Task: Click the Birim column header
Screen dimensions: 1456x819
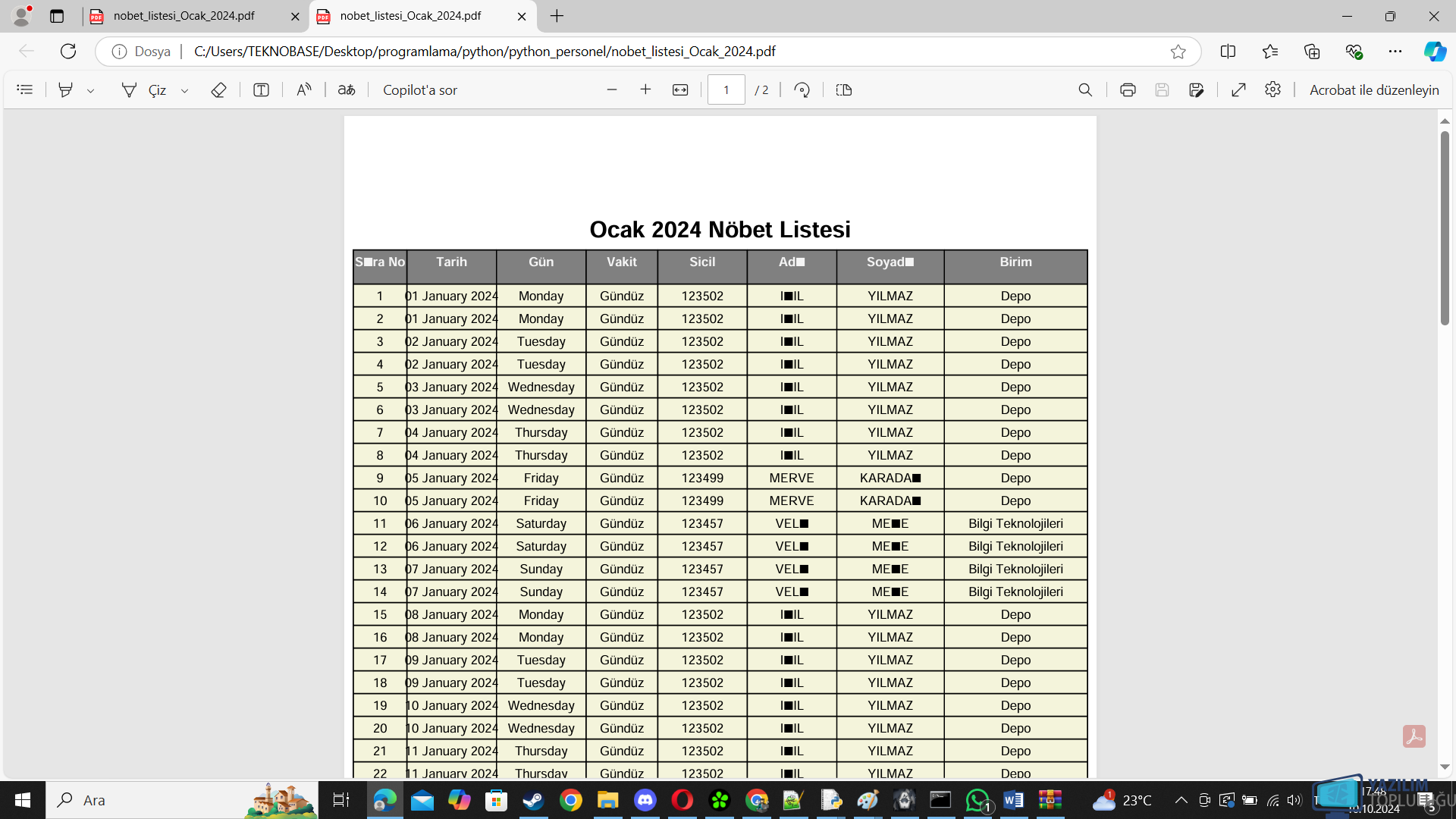Action: (1015, 262)
